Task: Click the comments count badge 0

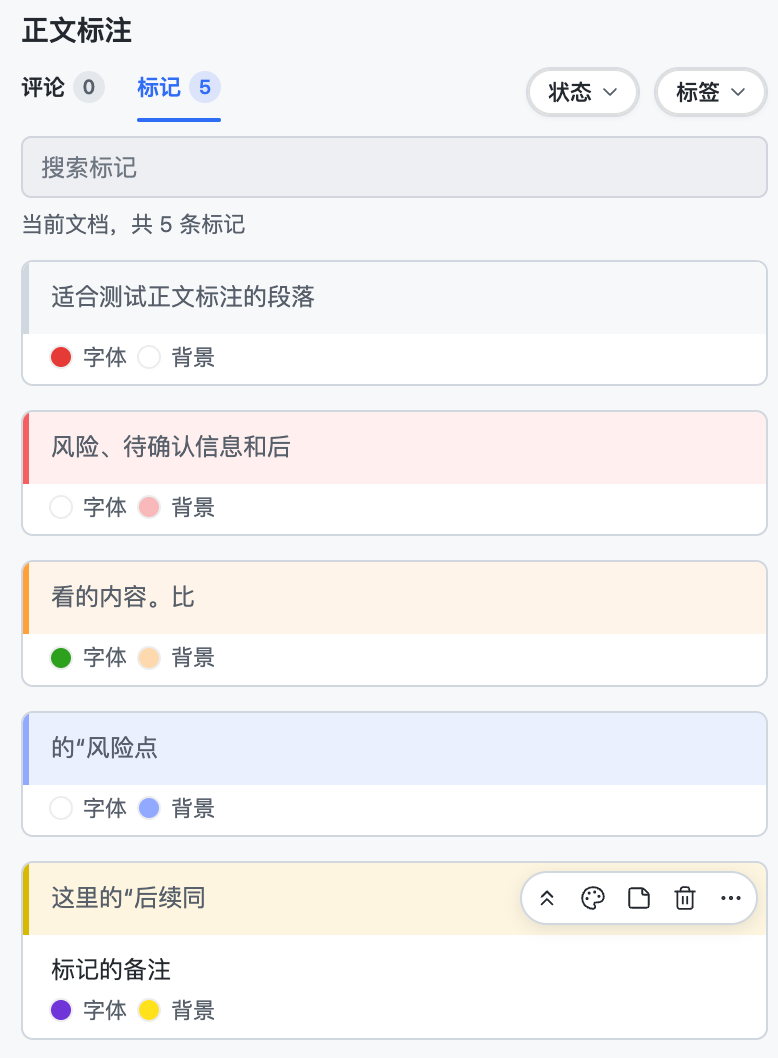Action: coord(88,87)
